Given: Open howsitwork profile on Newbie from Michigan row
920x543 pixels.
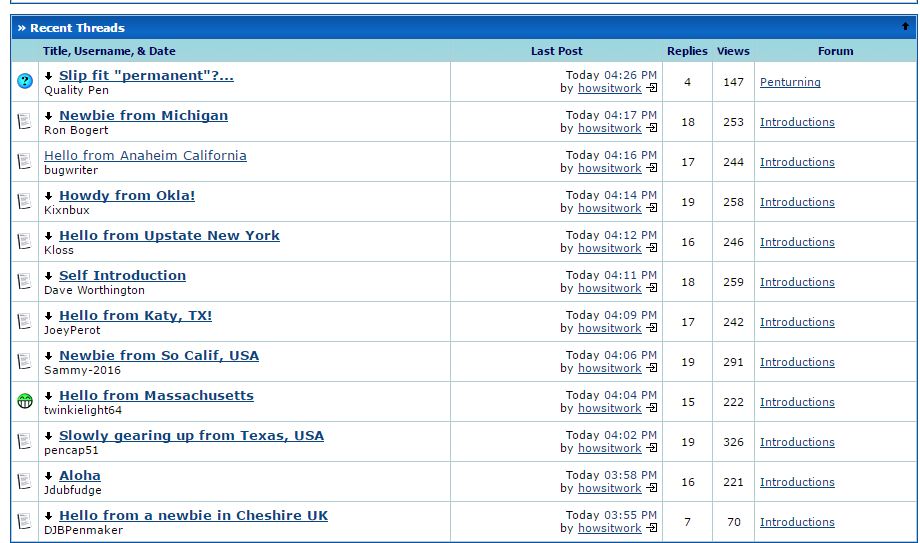Looking at the screenshot, I should (610, 128).
